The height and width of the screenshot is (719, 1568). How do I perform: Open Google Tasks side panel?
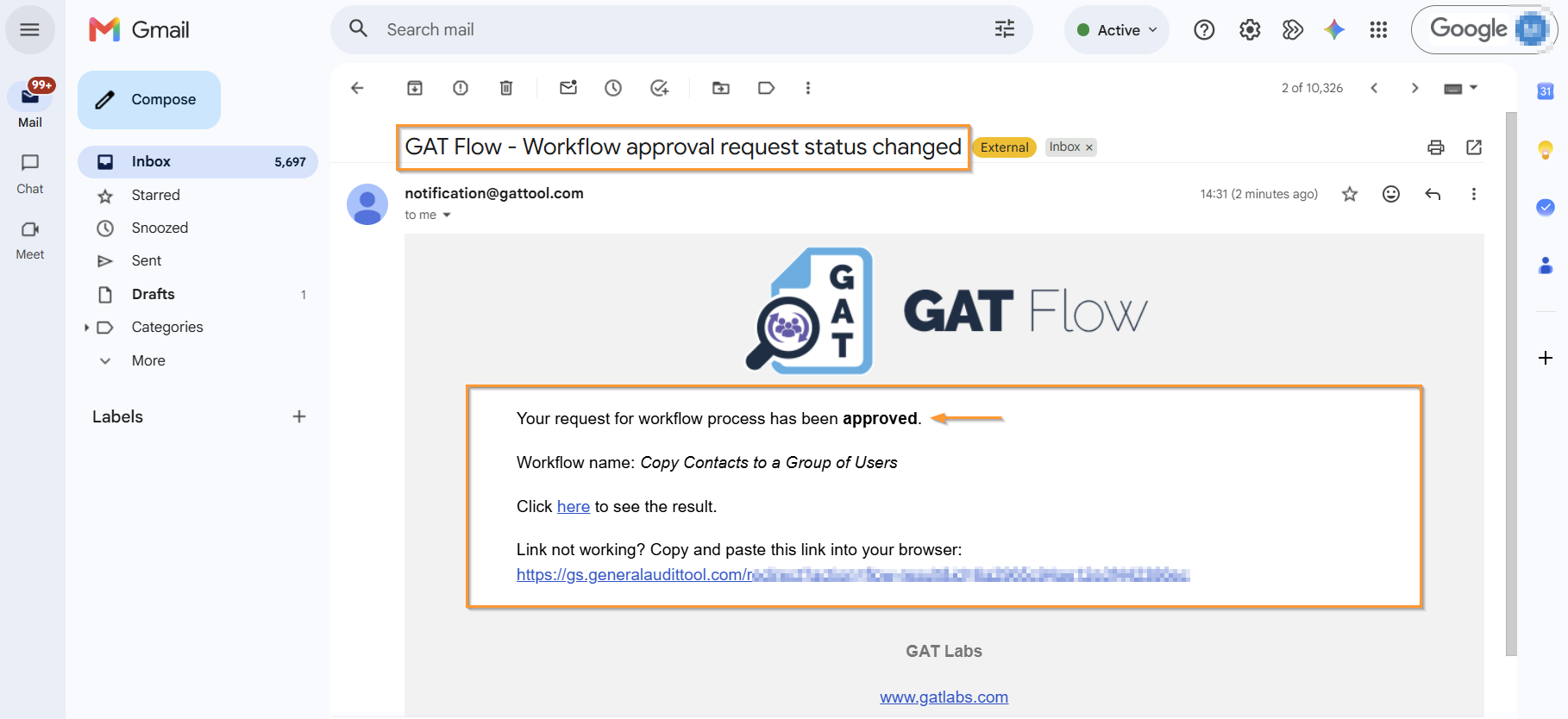coord(1546,207)
